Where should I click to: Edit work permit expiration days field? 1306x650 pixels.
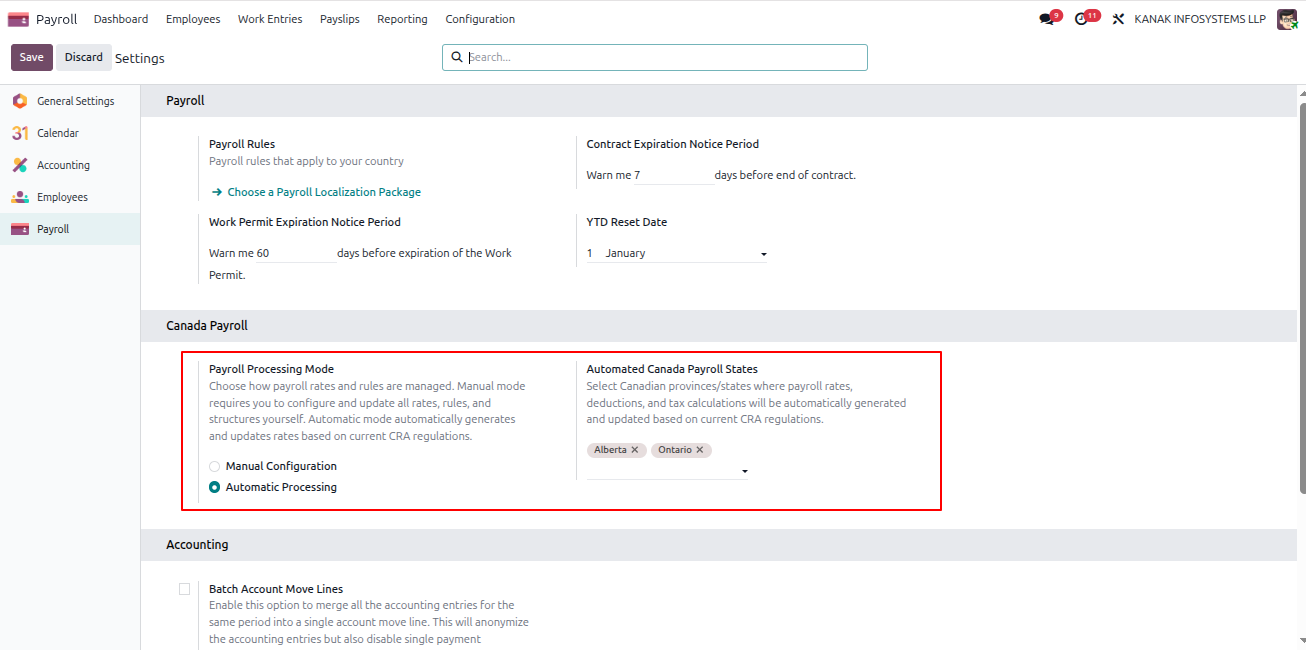point(295,253)
